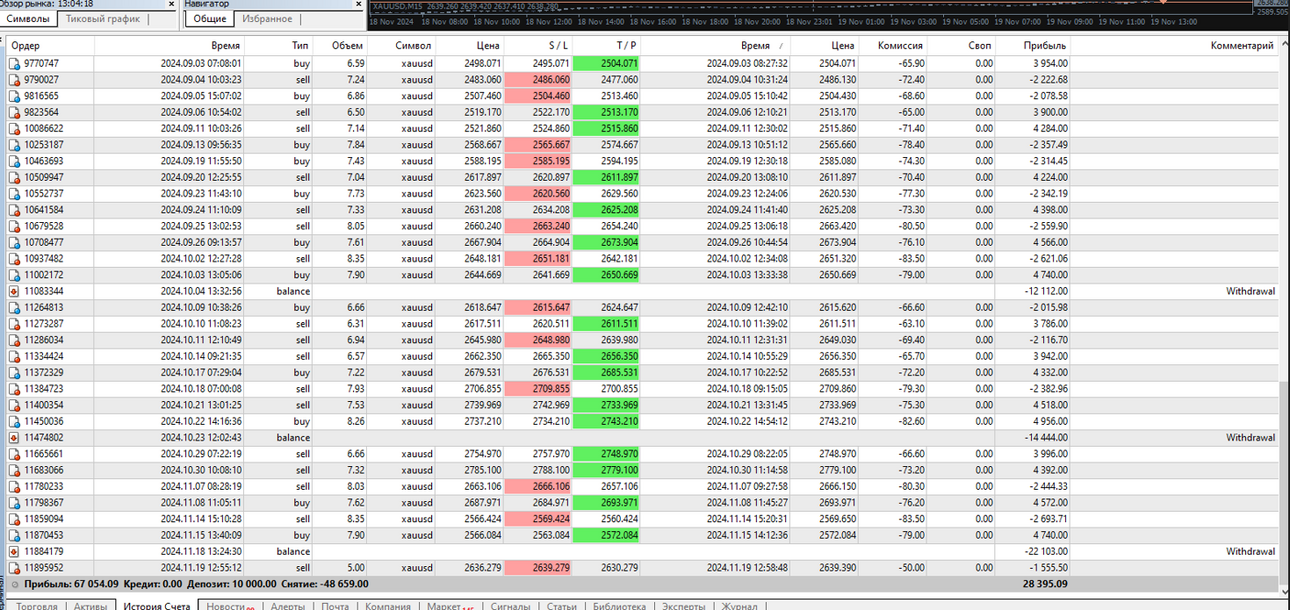Click the row icon of order 11895952
The image size is (1290, 610).
coord(14,568)
